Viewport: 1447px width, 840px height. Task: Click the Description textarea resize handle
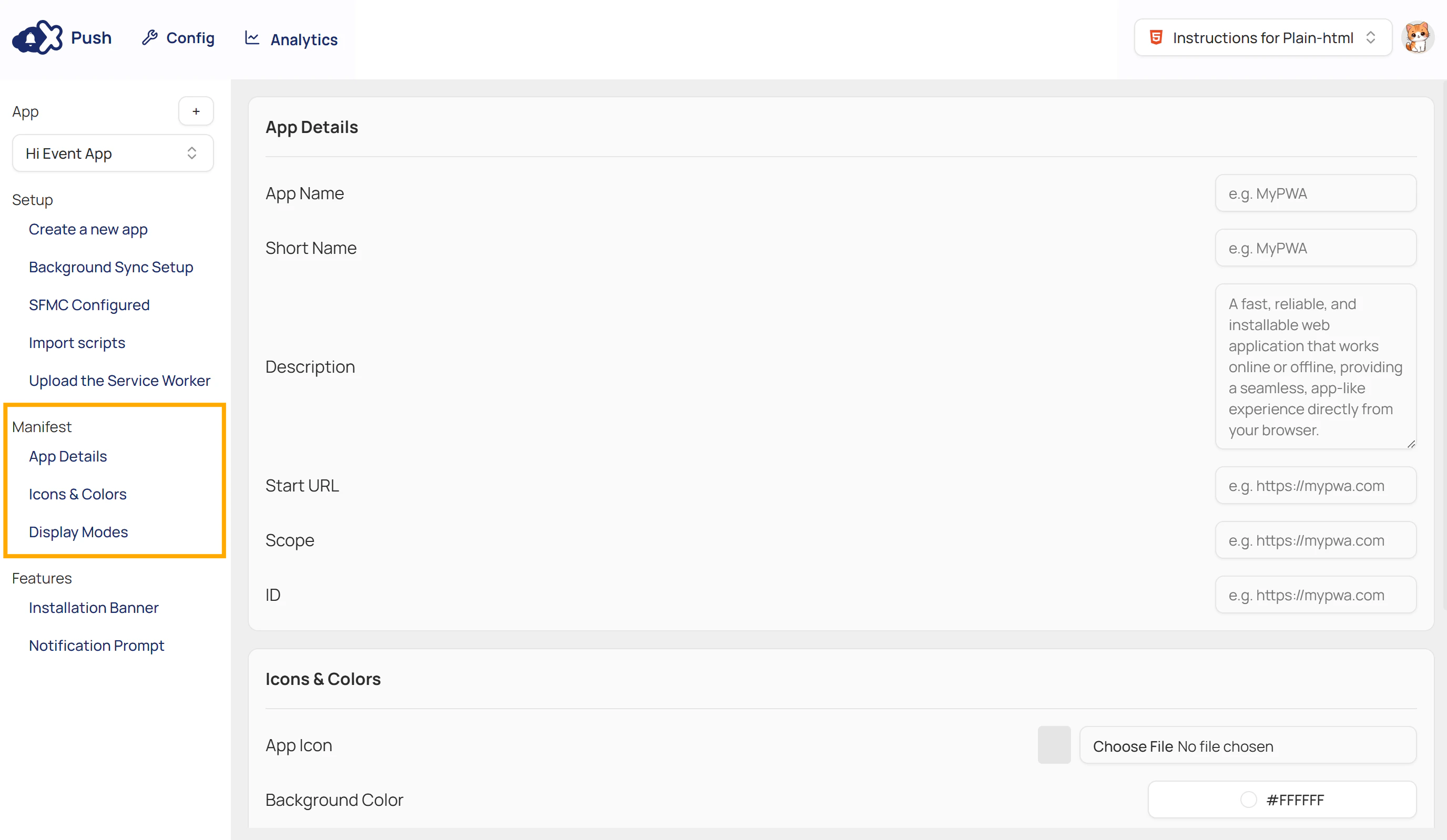[1411, 444]
